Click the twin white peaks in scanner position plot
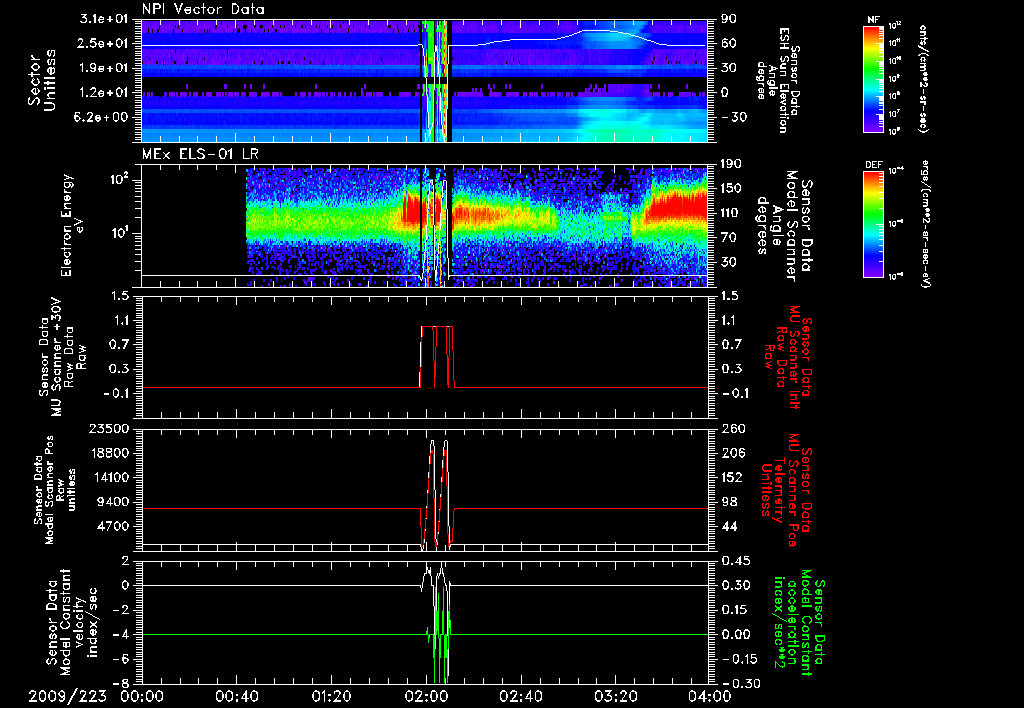The image size is (1024, 708). pyautogui.click(x=439, y=494)
